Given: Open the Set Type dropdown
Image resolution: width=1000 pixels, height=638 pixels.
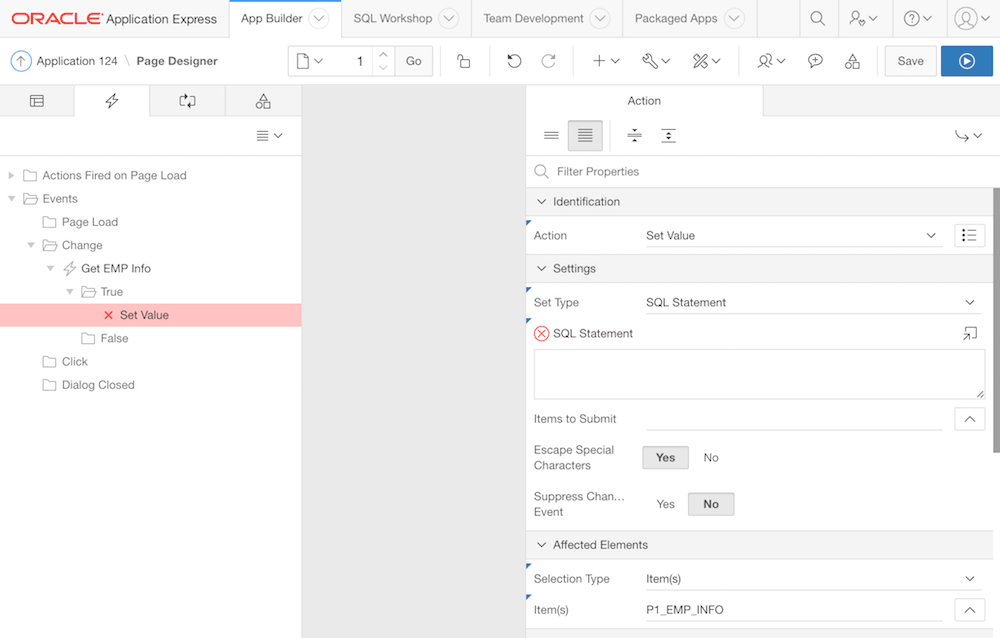Looking at the screenshot, I should [810, 302].
